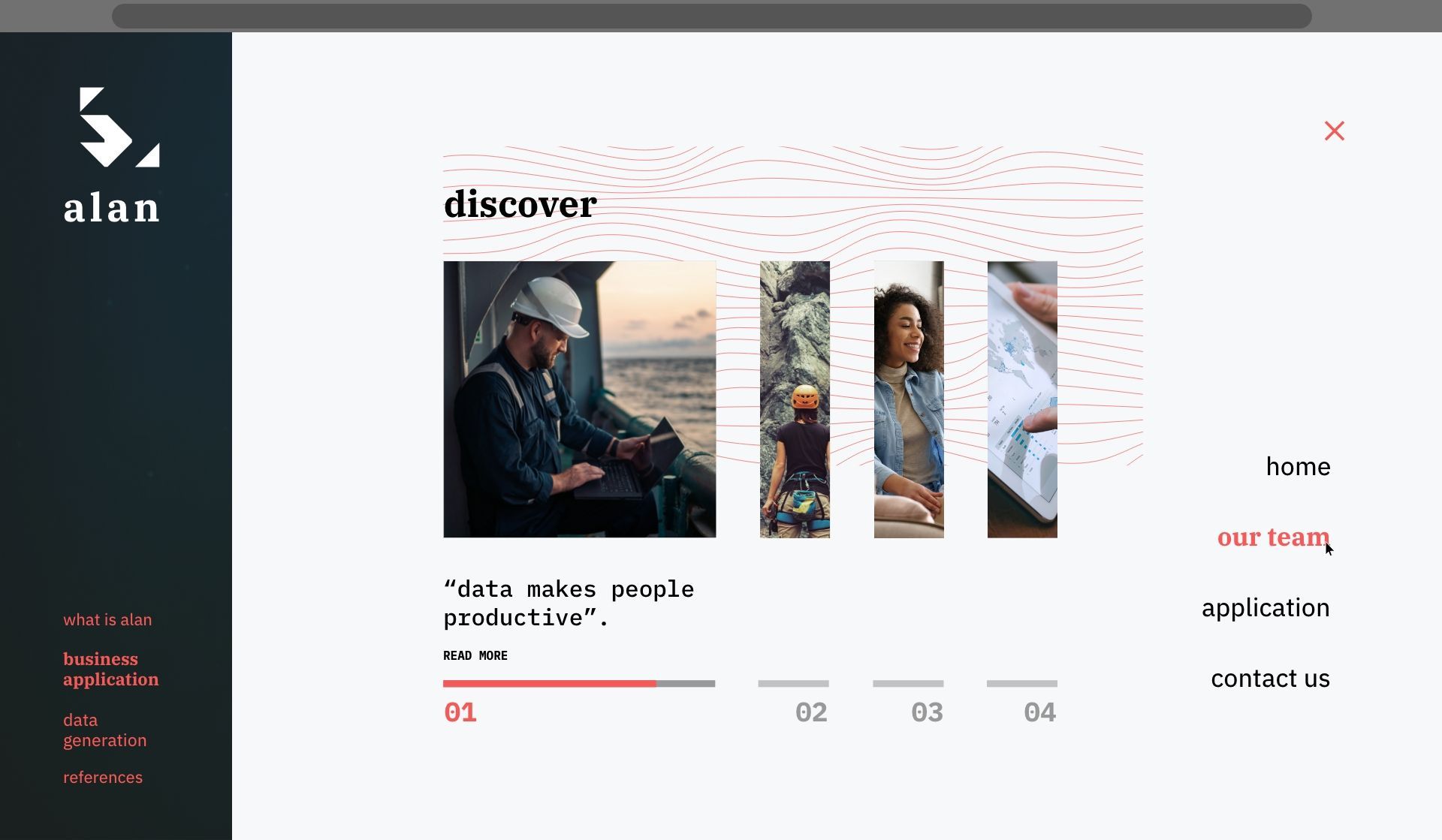Select the tablet map photo strip
1442x840 pixels.
point(1022,399)
